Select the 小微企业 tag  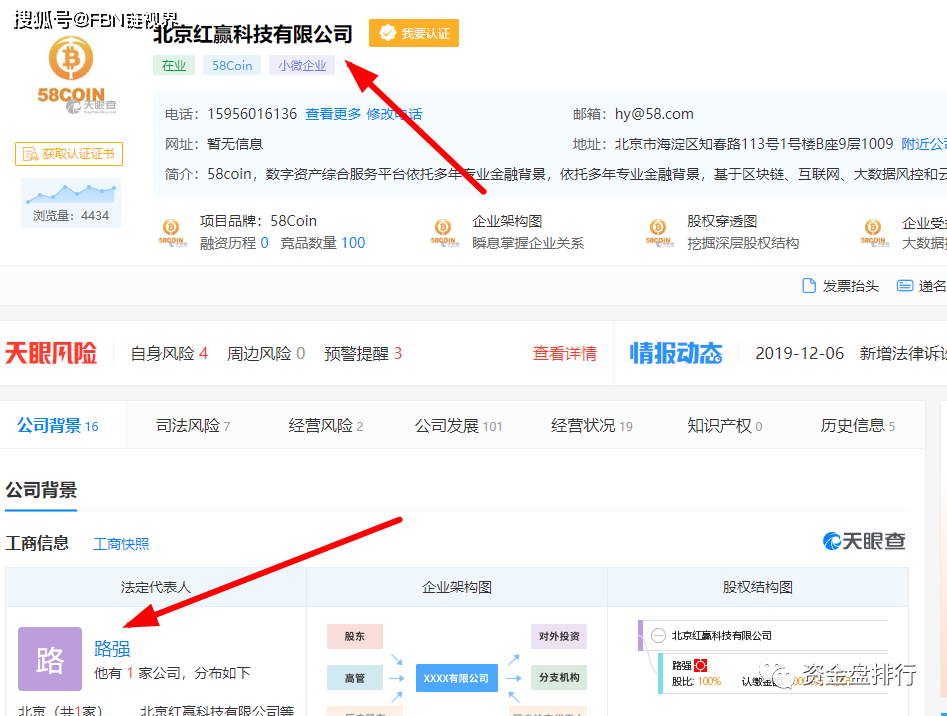coord(302,65)
